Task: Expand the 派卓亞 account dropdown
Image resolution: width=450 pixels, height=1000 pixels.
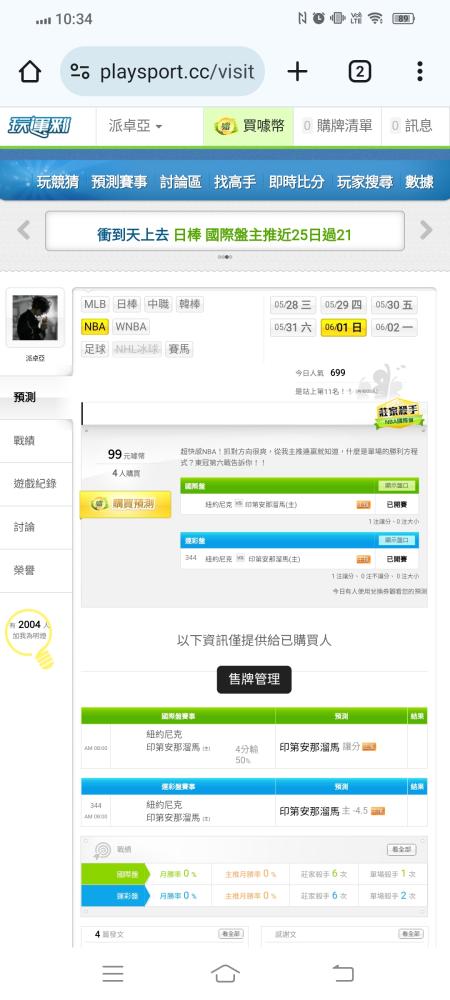Action: pyautogui.click(x=136, y=126)
